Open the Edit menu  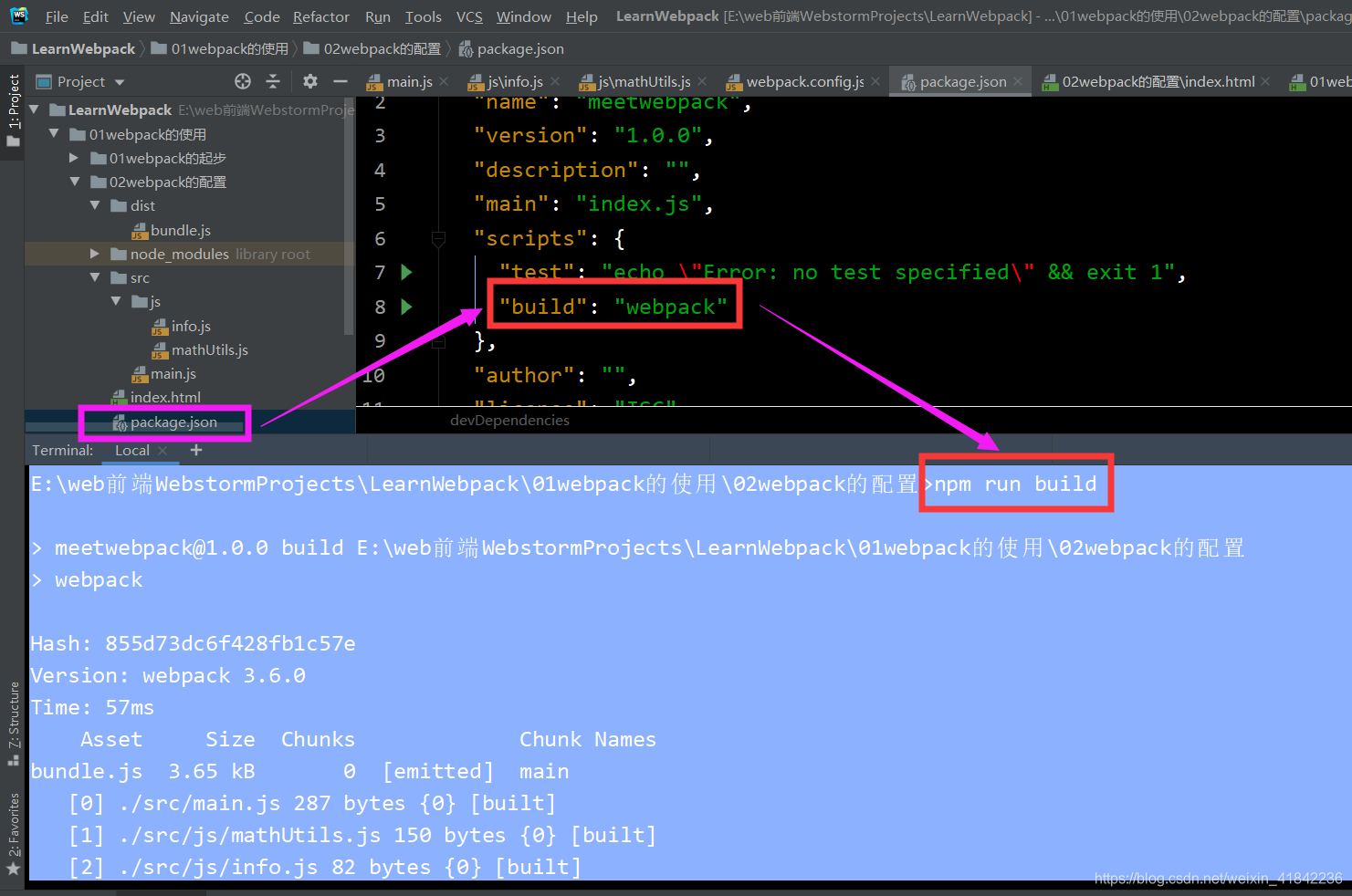95,16
